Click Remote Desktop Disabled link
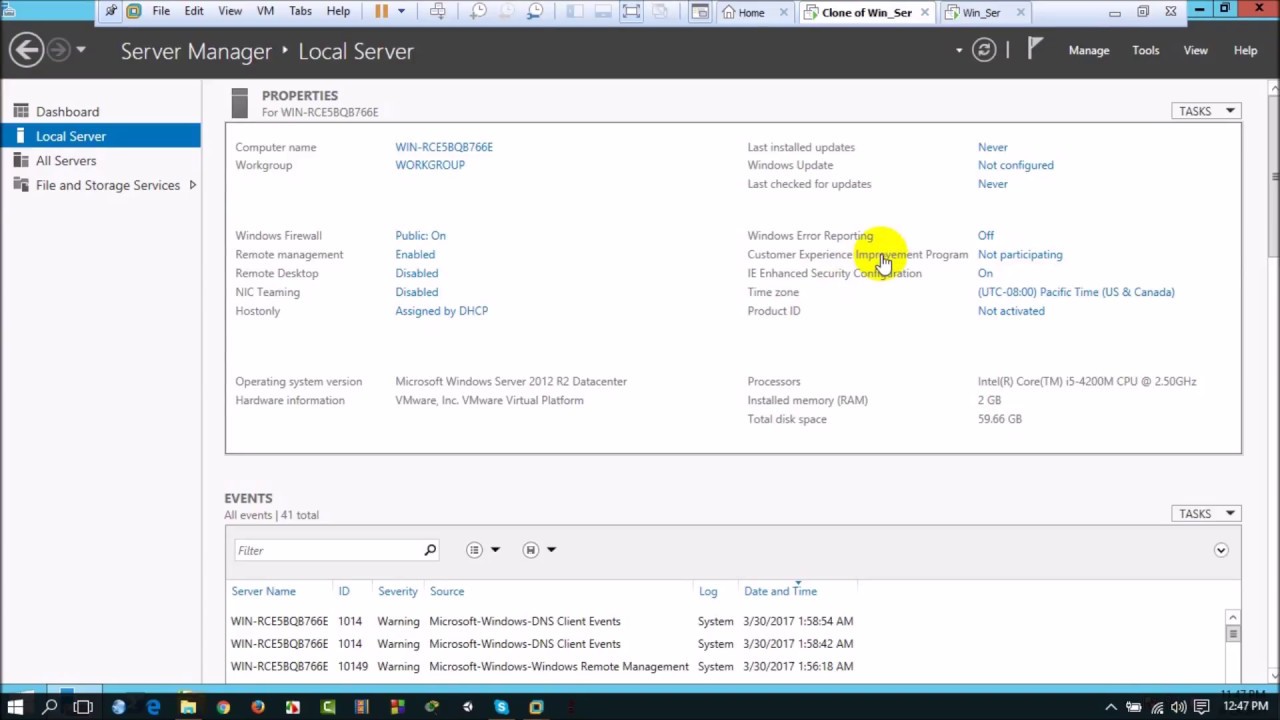Image resolution: width=1280 pixels, height=720 pixels. (x=416, y=273)
